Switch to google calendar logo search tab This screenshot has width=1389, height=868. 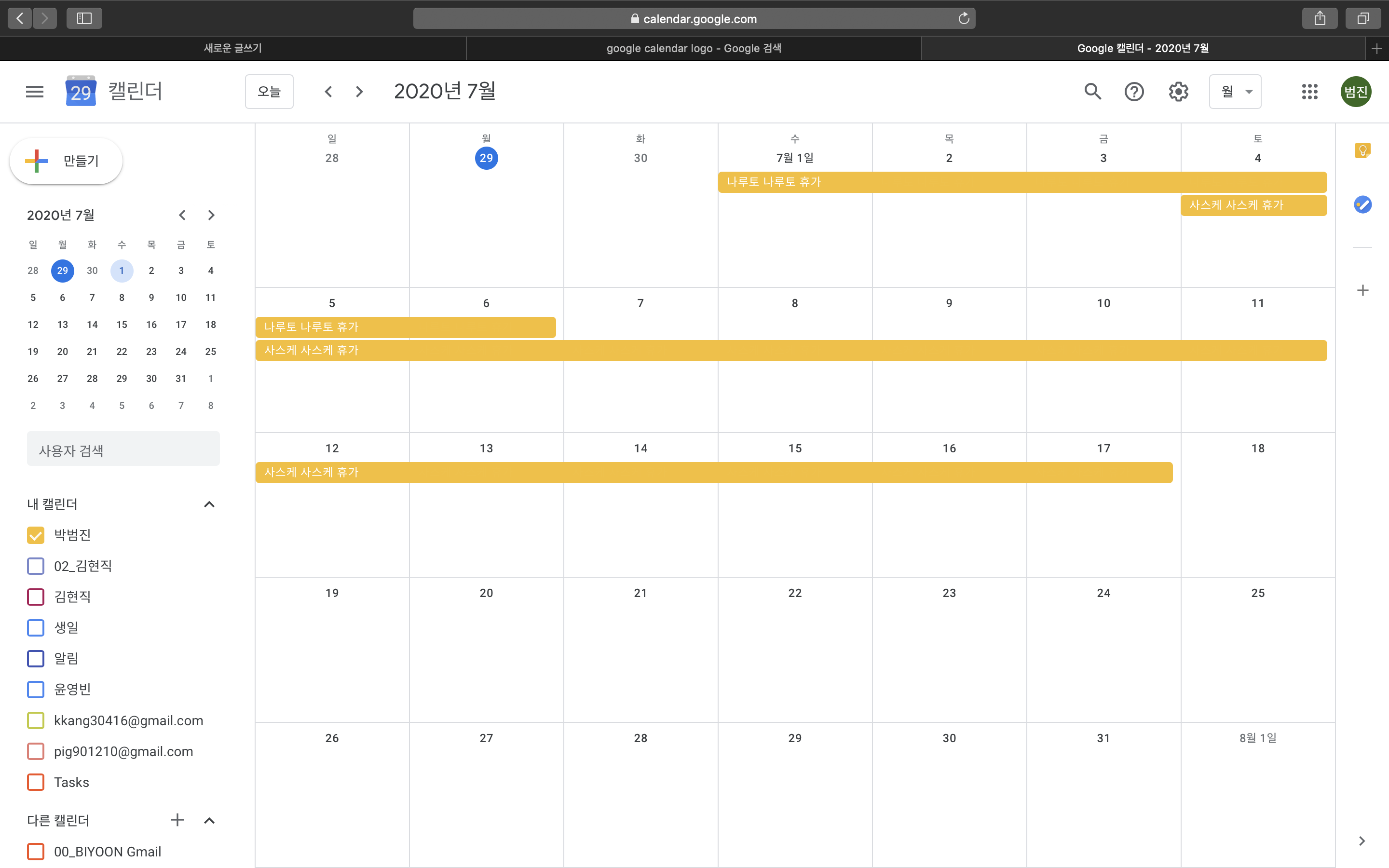pyautogui.click(x=694, y=48)
